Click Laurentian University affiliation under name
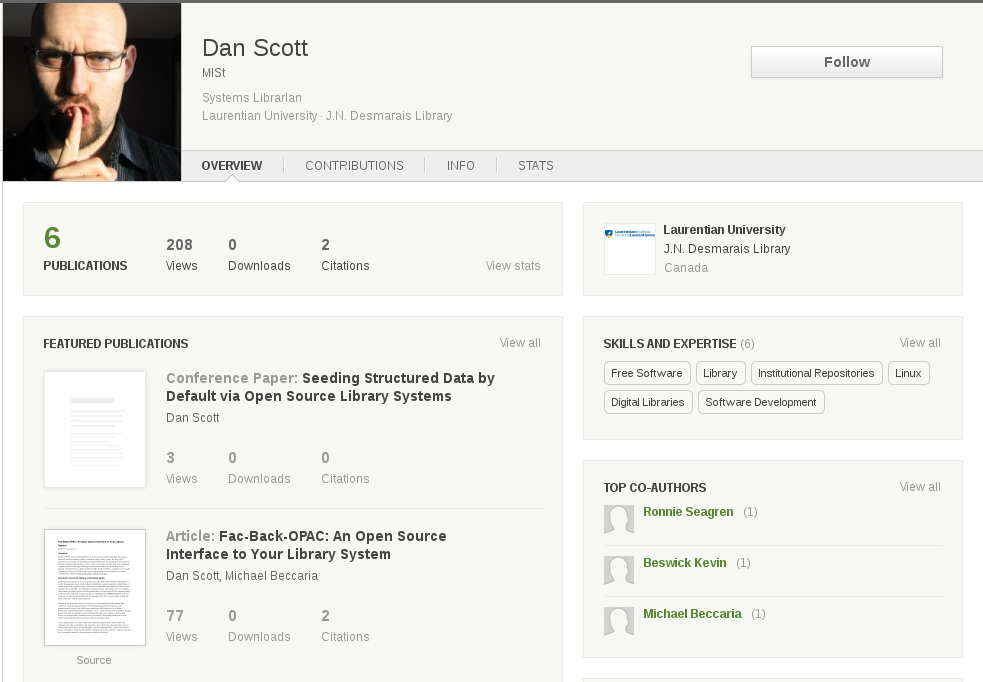The width and height of the screenshot is (983, 682). [260, 116]
